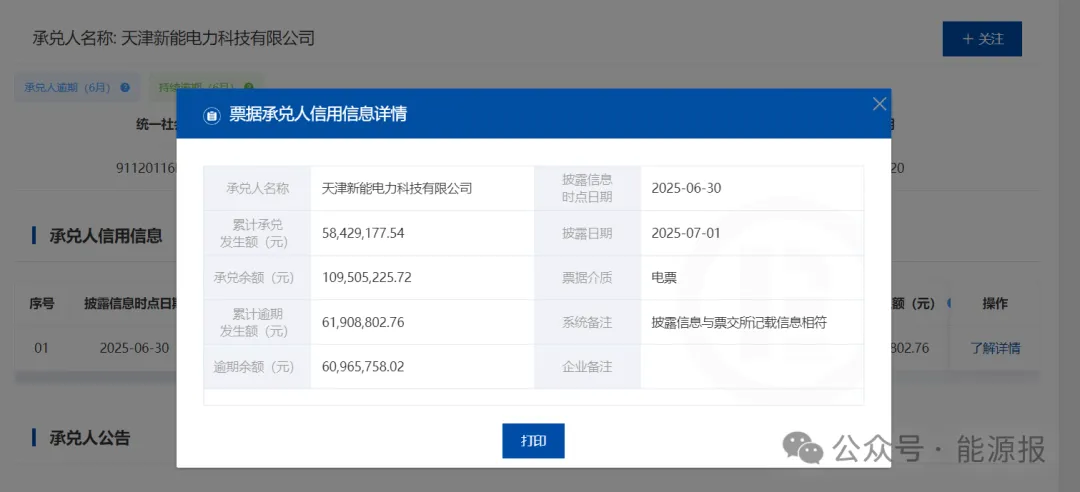Click the empty 企业备注 field
1080x492 pixels.
point(751,367)
